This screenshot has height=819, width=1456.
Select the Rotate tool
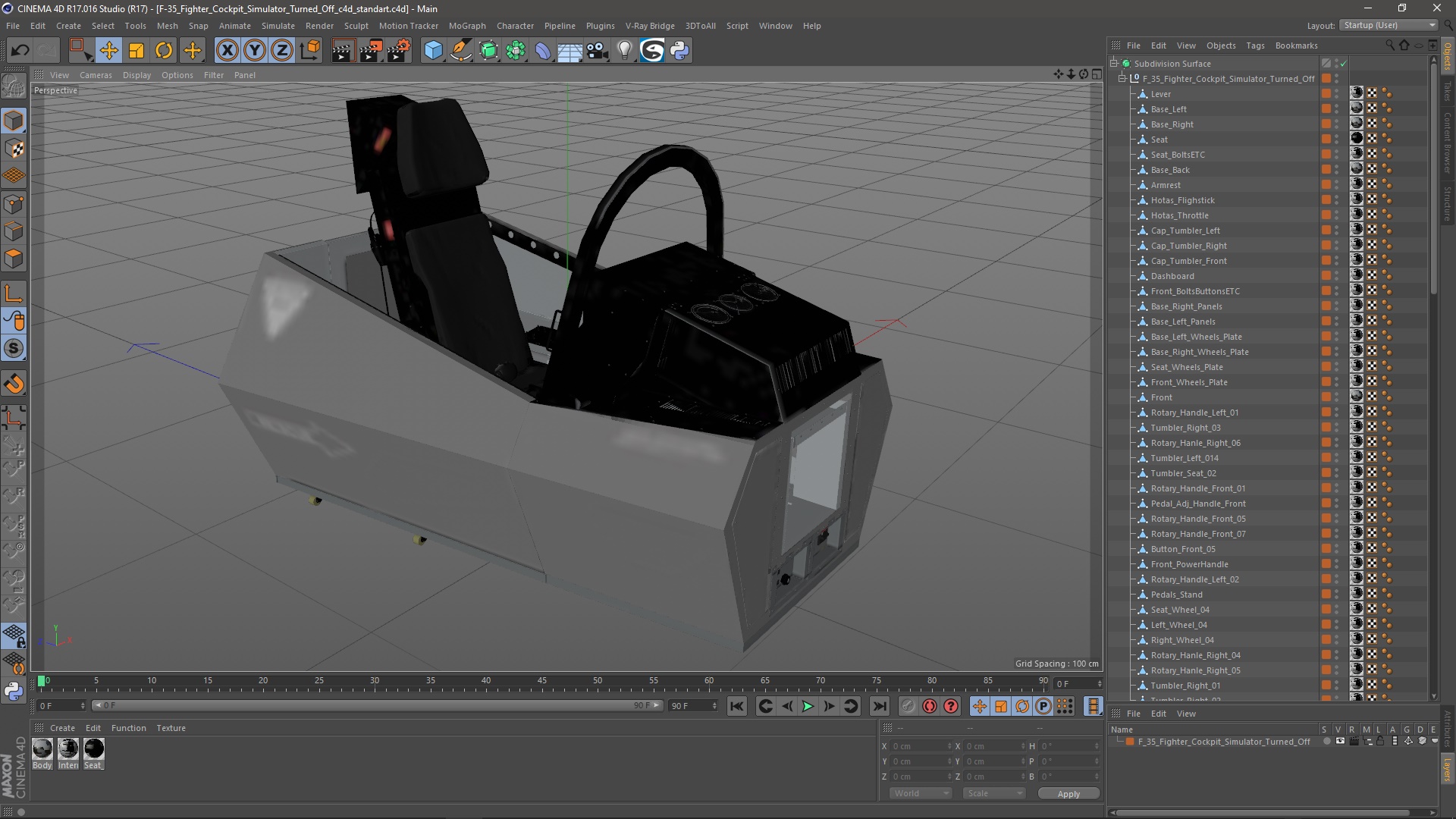pyautogui.click(x=164, y=51)
